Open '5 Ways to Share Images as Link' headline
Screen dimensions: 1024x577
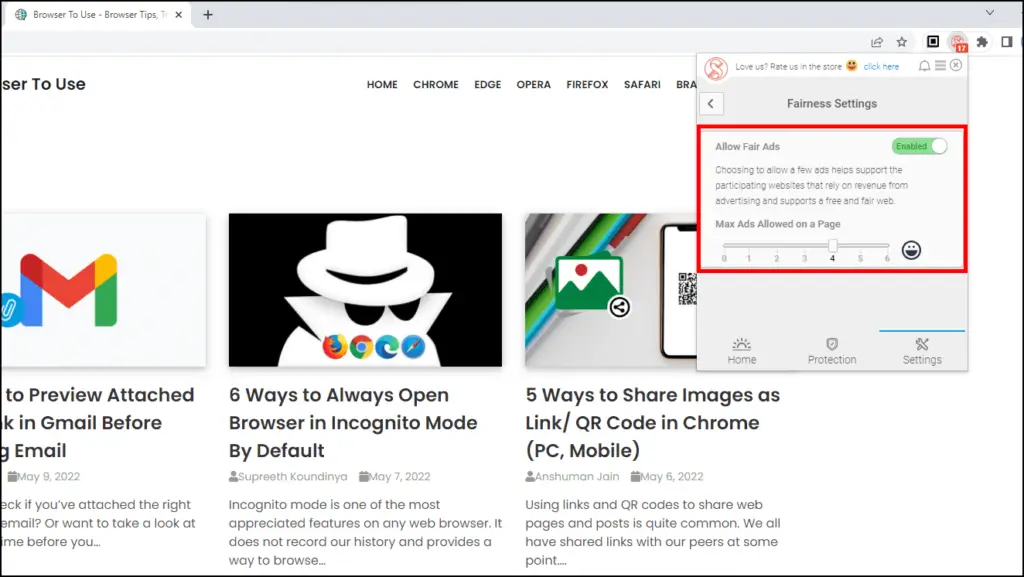coord(652,422)
